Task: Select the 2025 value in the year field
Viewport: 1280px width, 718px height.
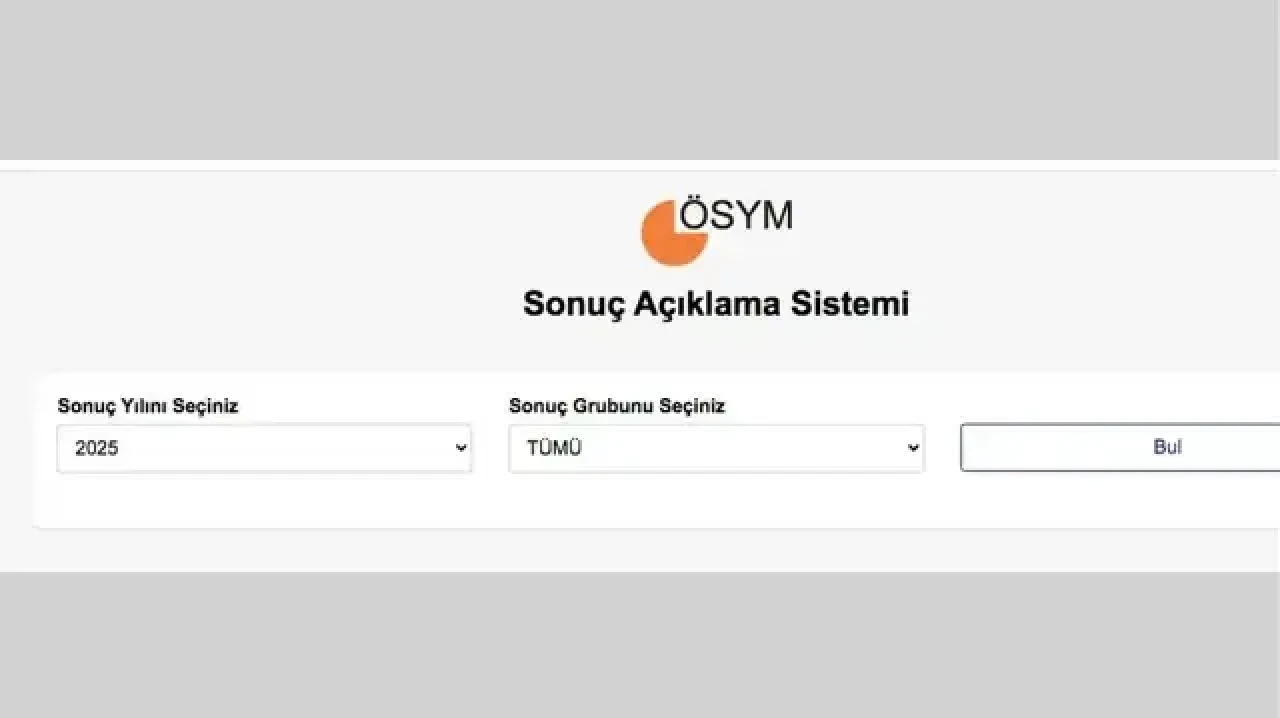Action: (x=97, y=448)
